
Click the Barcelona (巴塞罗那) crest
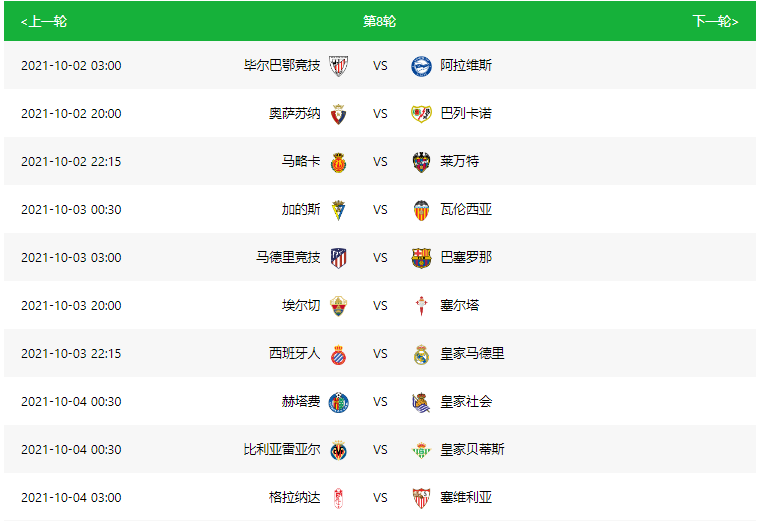421,258
